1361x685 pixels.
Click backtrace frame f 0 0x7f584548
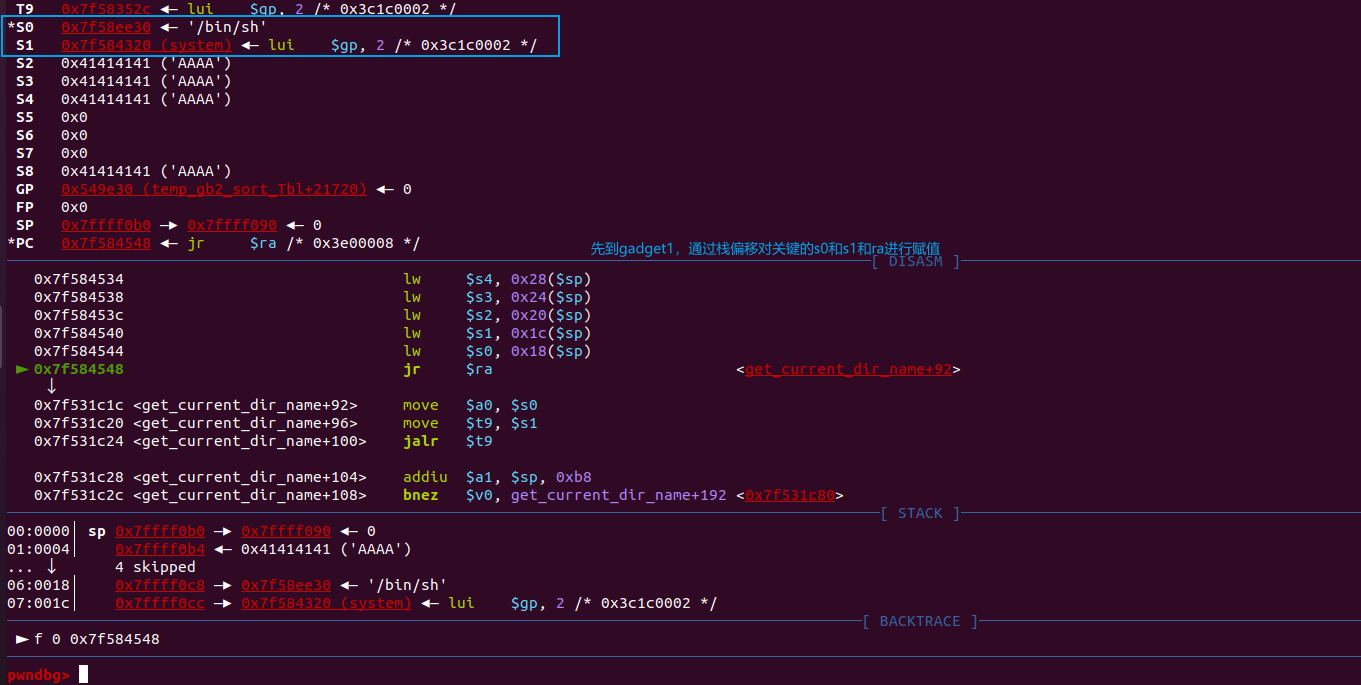(x=88, y=639)
